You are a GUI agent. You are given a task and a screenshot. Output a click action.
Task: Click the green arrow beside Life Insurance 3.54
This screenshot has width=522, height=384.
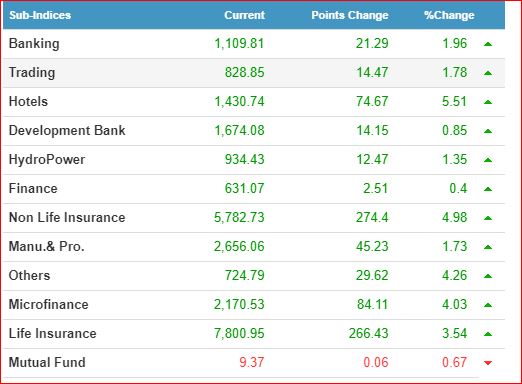click(488, 334)
